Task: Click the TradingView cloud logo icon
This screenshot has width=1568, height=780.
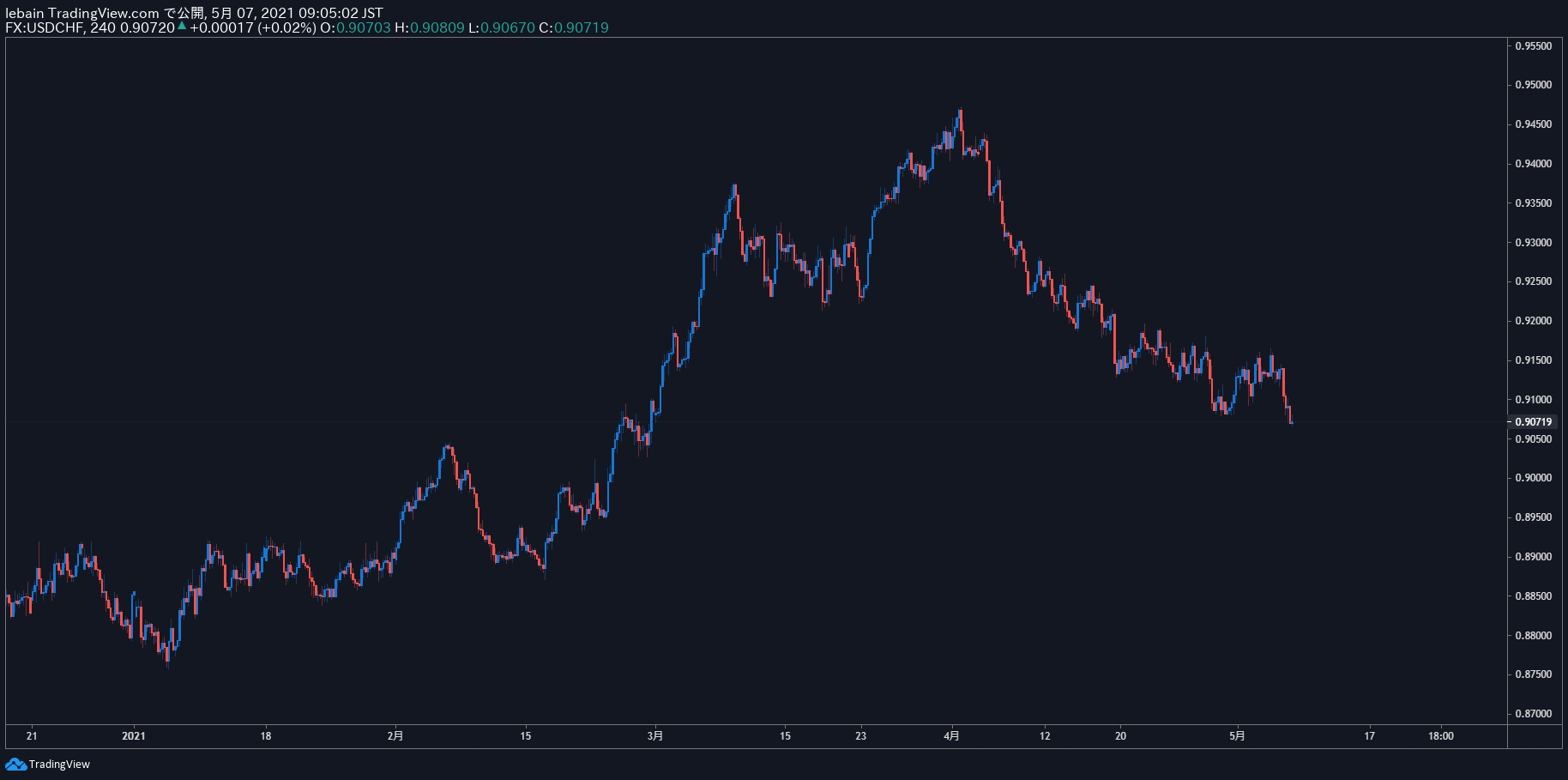Action: coord(15,764)
